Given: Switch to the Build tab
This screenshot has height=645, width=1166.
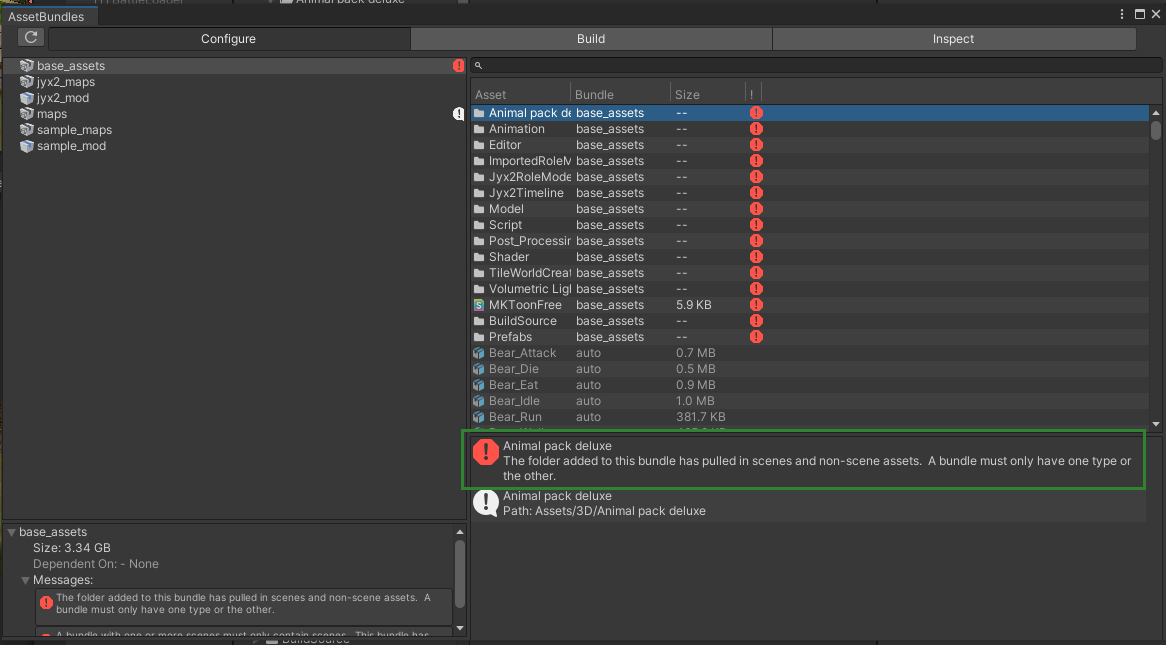Looking at the screenshot, I should click(591, 38).
